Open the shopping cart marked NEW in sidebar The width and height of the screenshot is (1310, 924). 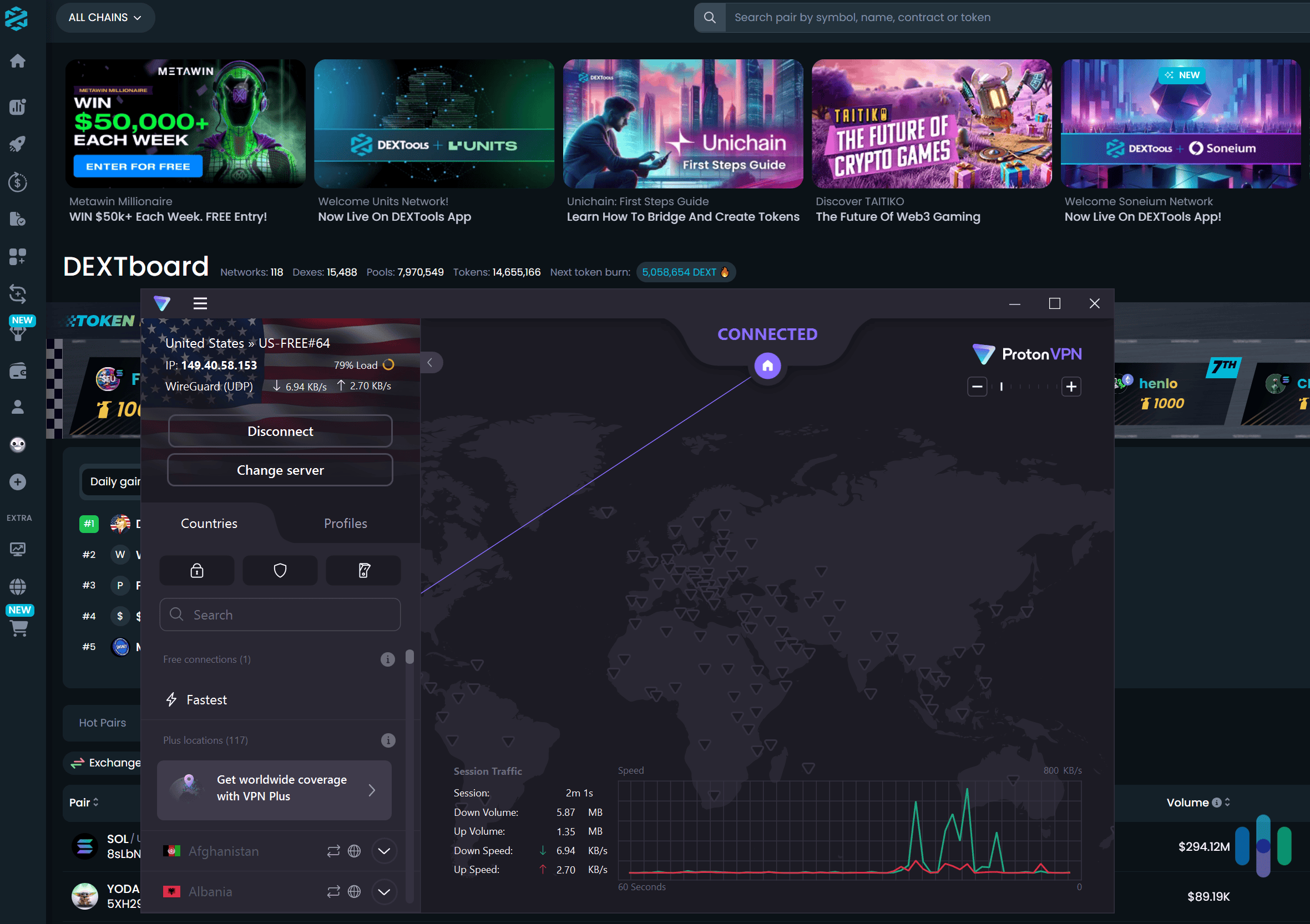19,628
